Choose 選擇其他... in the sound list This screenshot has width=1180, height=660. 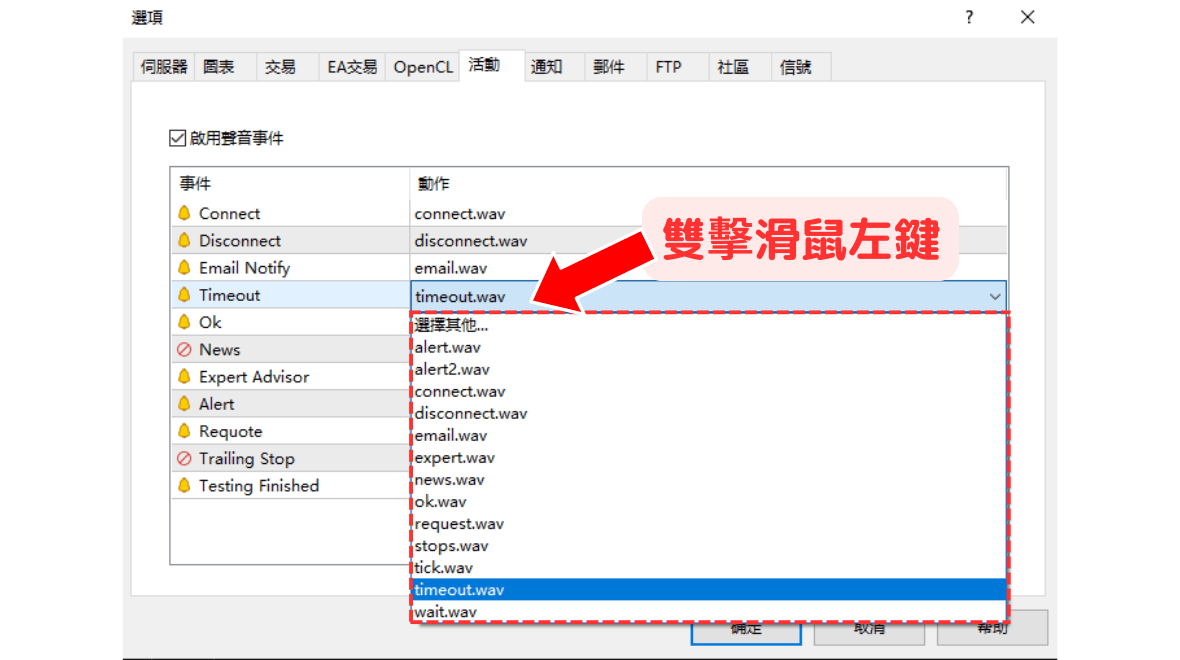[451, 325]
